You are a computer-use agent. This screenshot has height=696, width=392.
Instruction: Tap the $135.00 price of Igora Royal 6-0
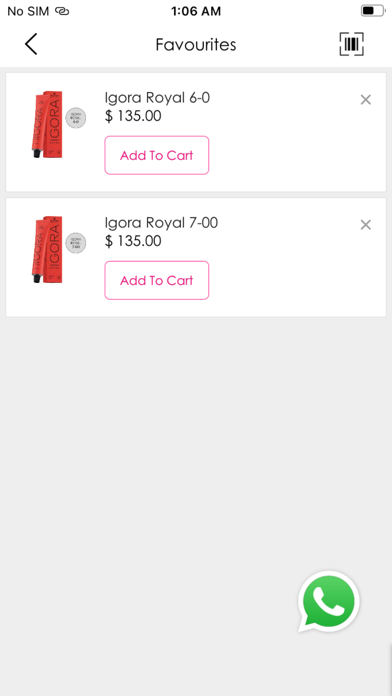(133, 116)
